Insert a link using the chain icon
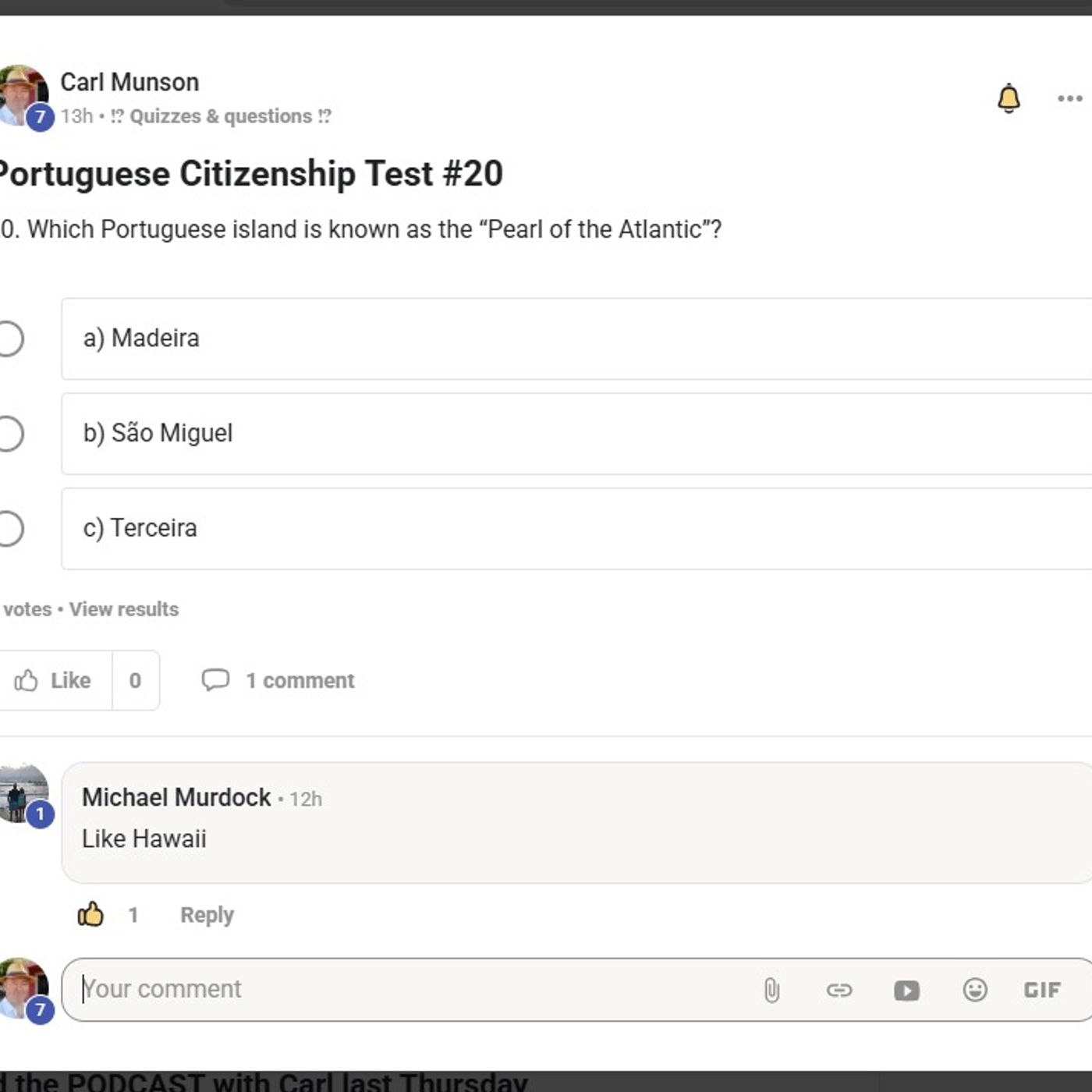The image size is (1092, 1092). [x=839, y=990]
